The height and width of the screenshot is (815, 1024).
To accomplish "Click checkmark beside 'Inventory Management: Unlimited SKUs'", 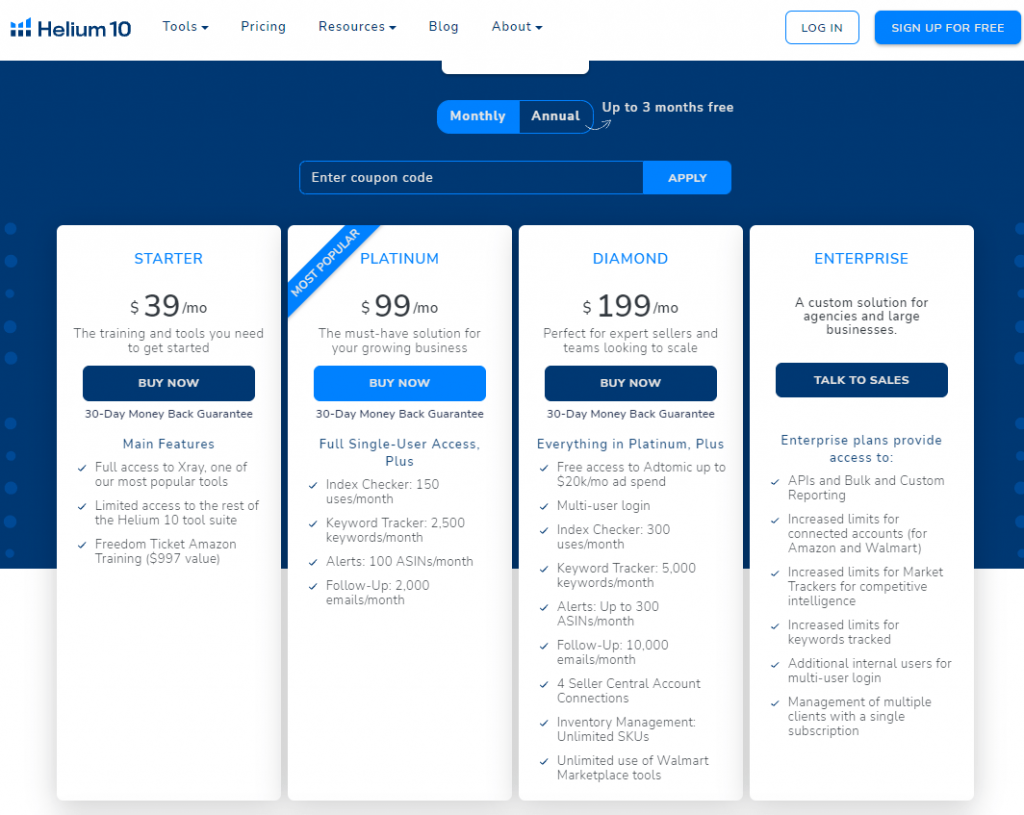I will point(544,724).
